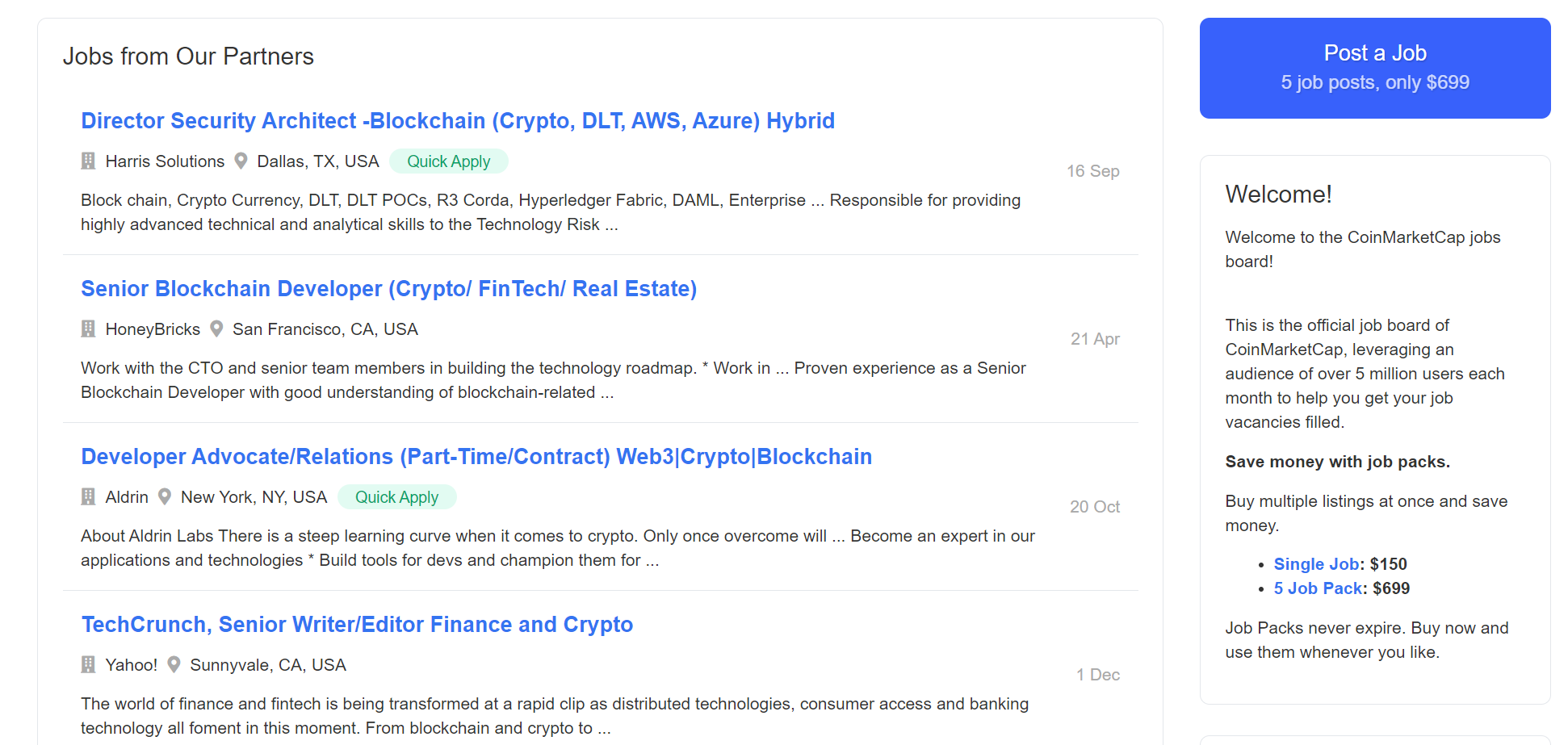Image resolution: width=1568 pixels, height=745 pixels.
Task: Open the Single Job pricing link
Action: coord(1316,563)
